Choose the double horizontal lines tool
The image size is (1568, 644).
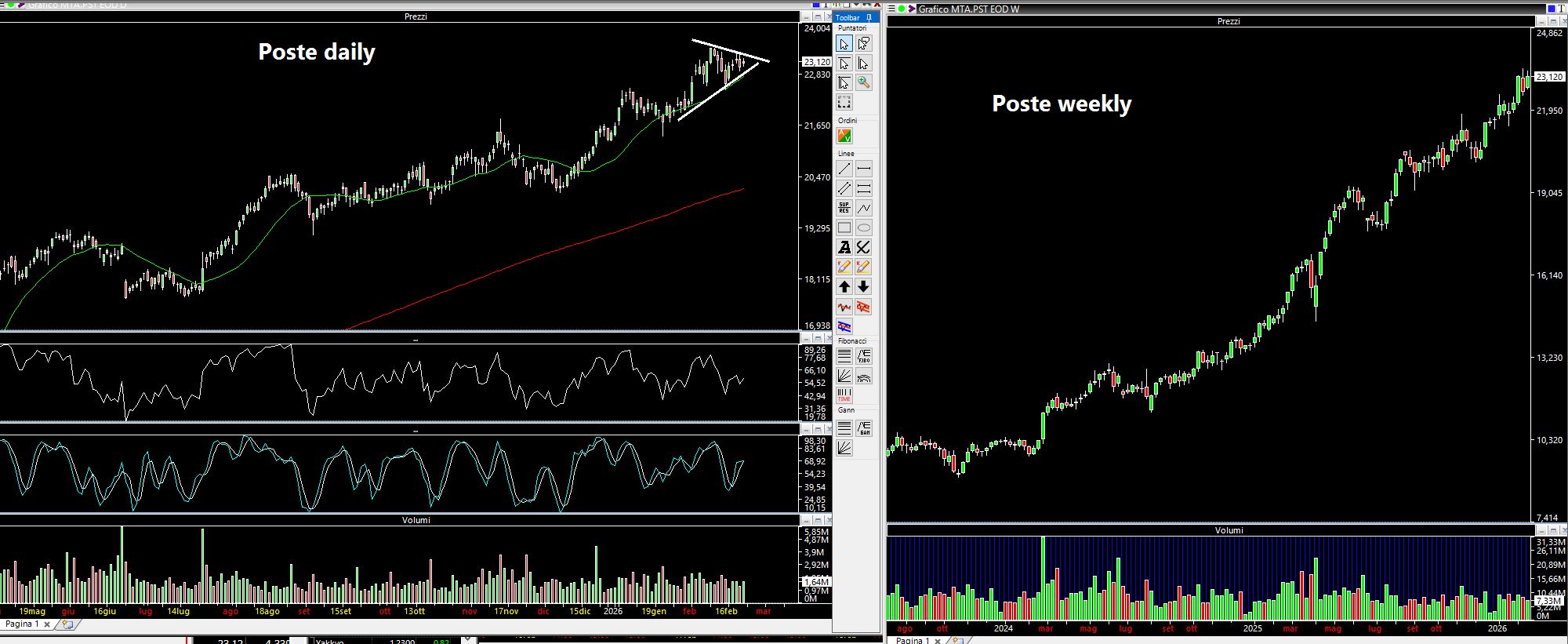point(863,188)
